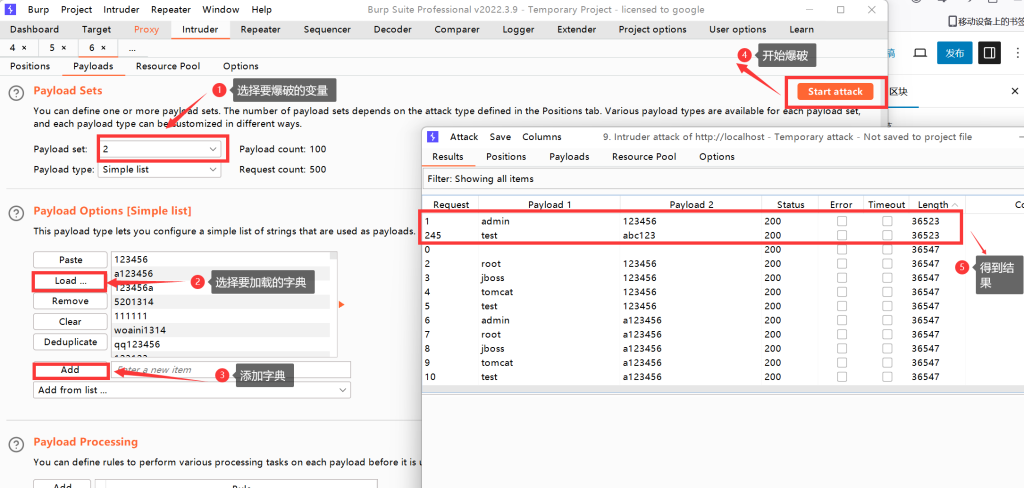
Task: Open the Burp menu
Action: (x=39, y=10)
